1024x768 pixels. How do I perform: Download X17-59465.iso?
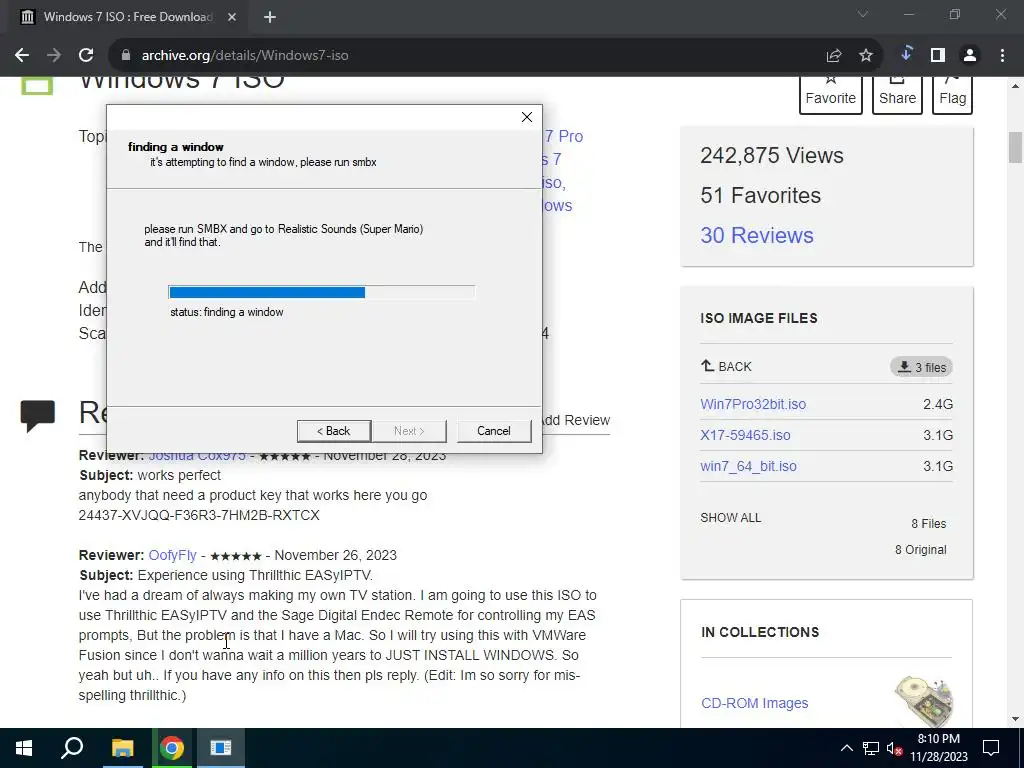click(745, 435)
